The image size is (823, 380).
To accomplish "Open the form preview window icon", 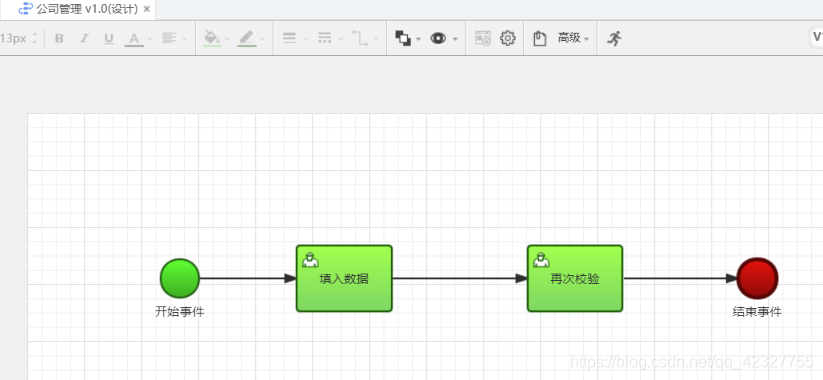I will [483, 38].
